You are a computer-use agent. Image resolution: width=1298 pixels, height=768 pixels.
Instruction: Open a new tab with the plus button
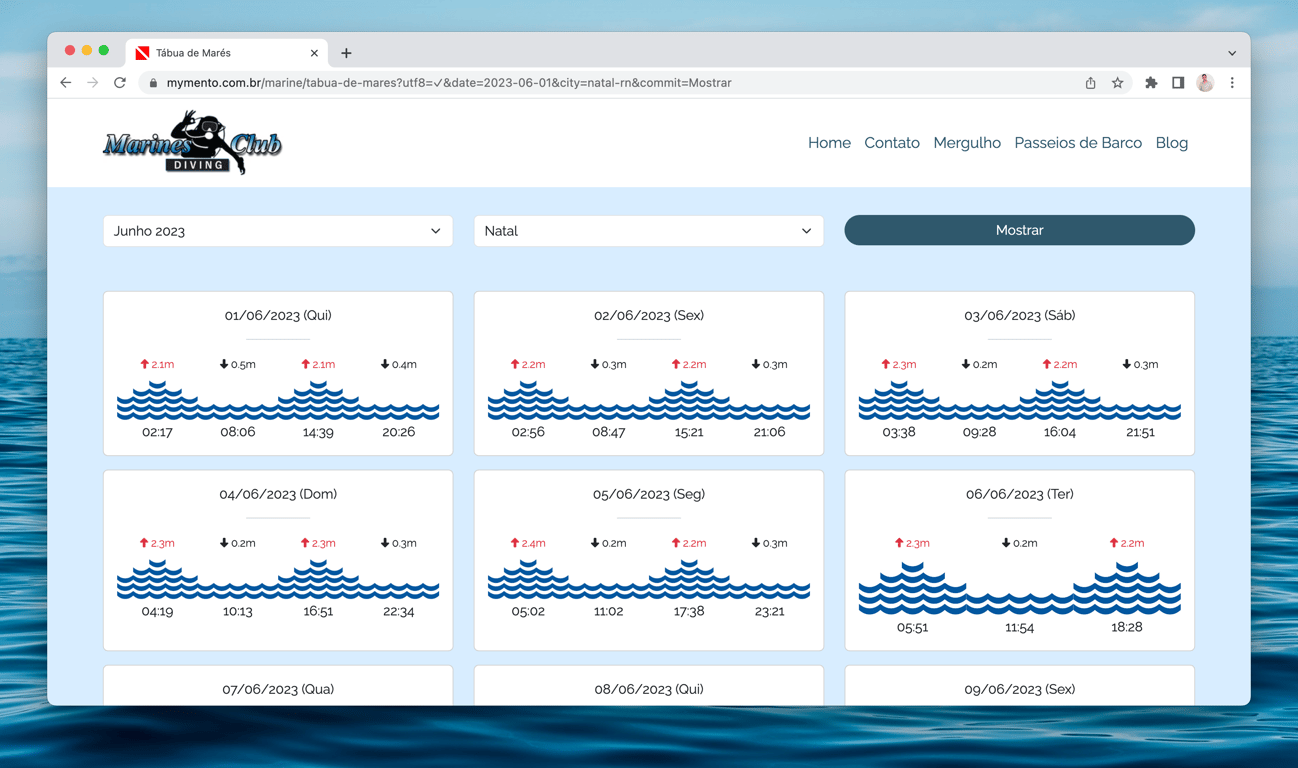[x=346, y=53]
